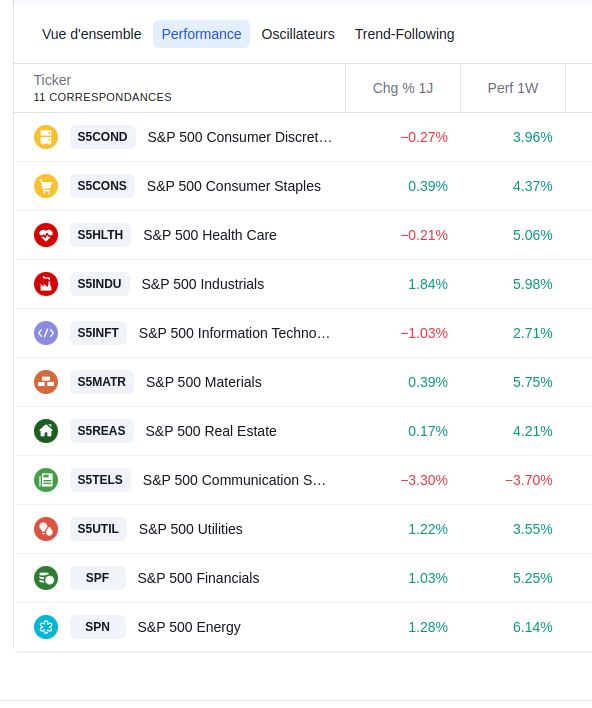This screenshot has width=592, height=708.
Task: Click the S5HLTH health care heart icon
Action: (46, 235)
